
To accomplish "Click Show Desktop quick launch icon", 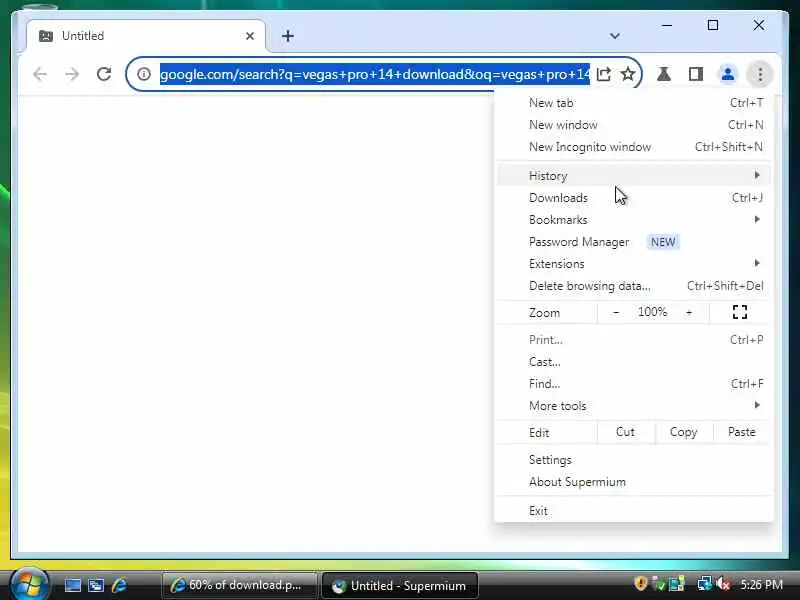I will click(x=72, y=585).
